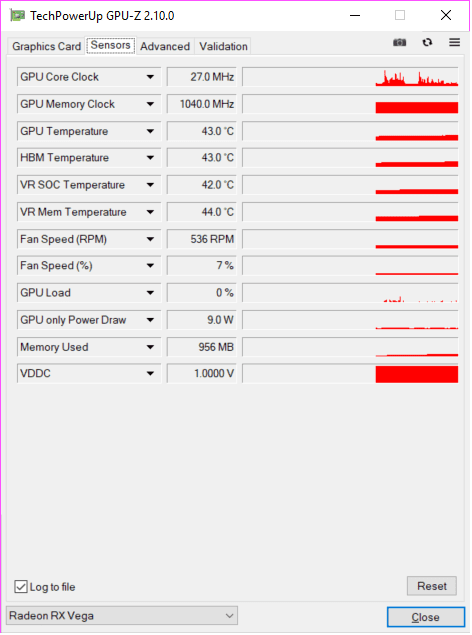The width and height of the screenshot is (472, 635).
Task: Click the 43.0 °C GPU Temperature value field
Action: point(202,131)
